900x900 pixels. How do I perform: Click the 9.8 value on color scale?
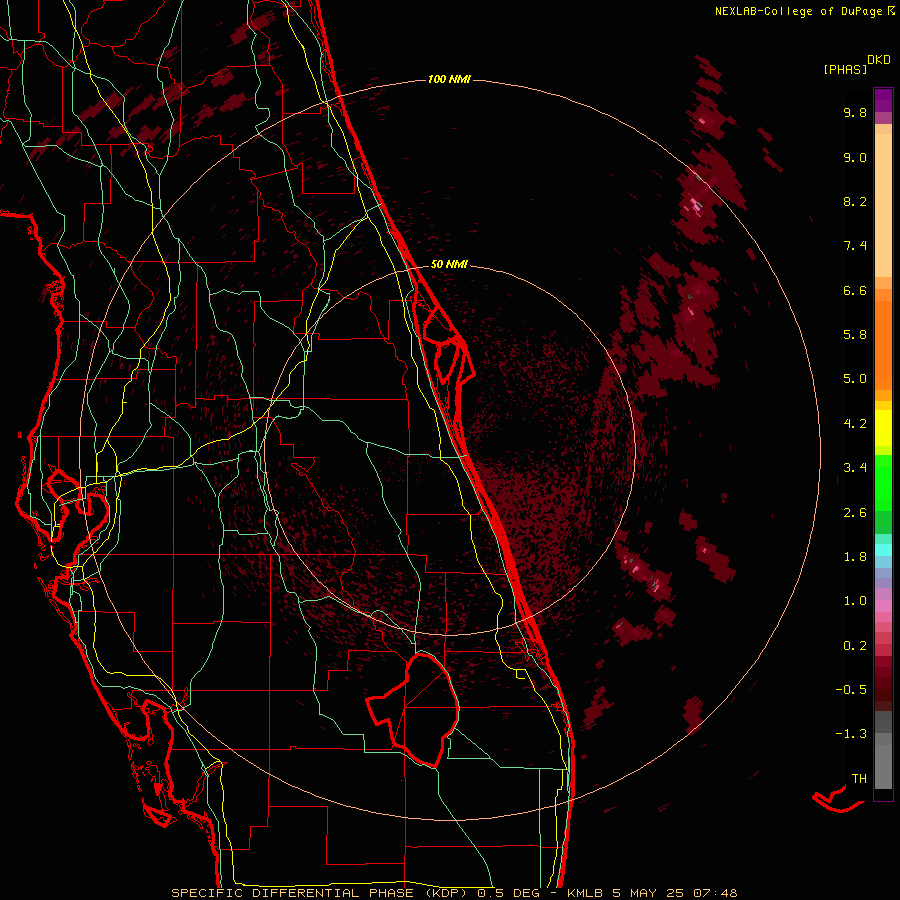(x=855, y=112)
